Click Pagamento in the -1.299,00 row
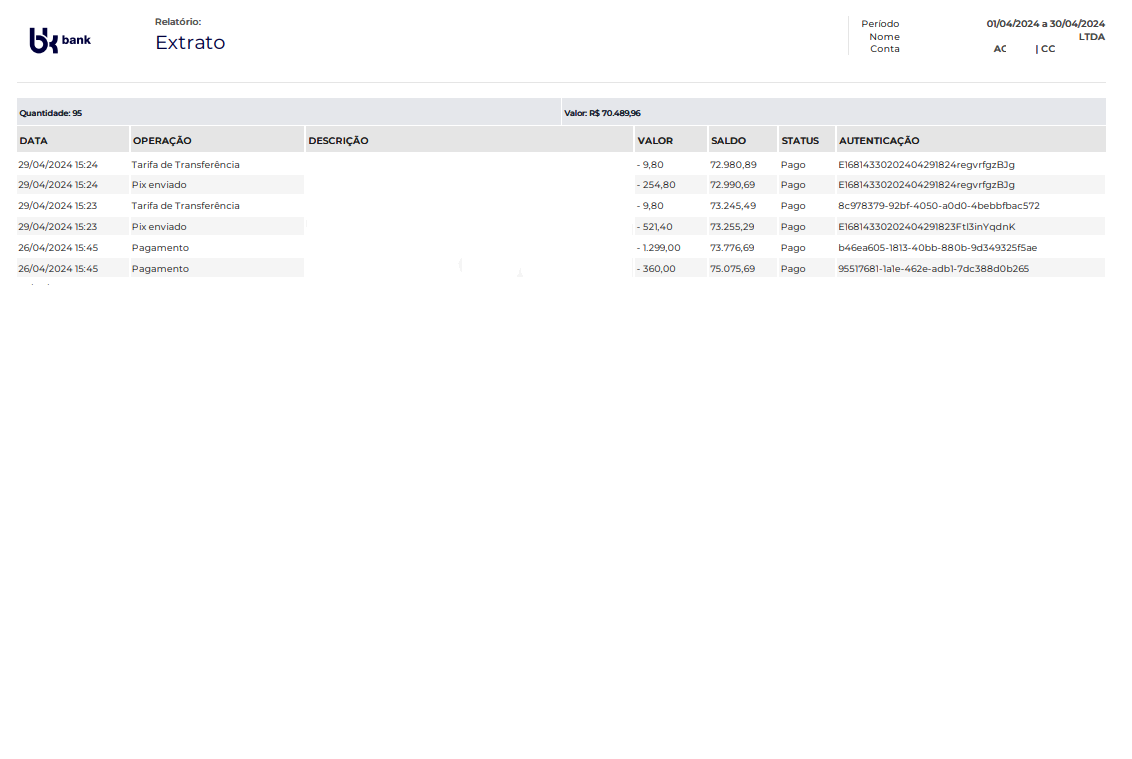Screen dimensions: 1132x759 pyautogui.click(x=160, y=248)
